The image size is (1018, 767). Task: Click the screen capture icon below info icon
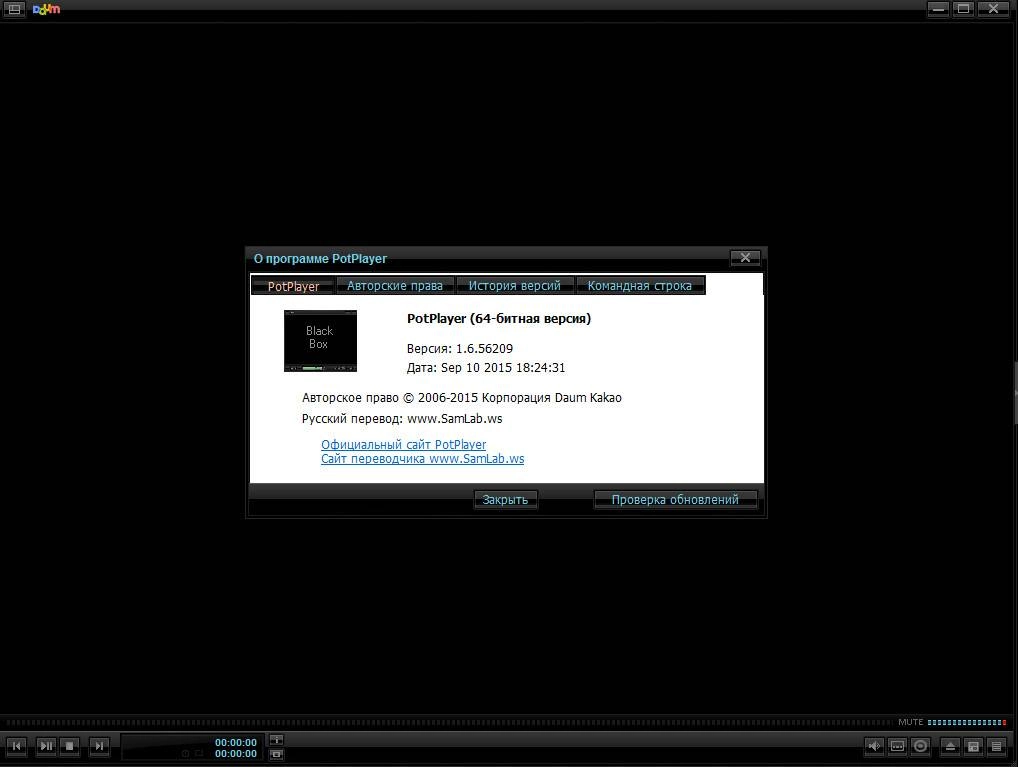tap(276, 754)
